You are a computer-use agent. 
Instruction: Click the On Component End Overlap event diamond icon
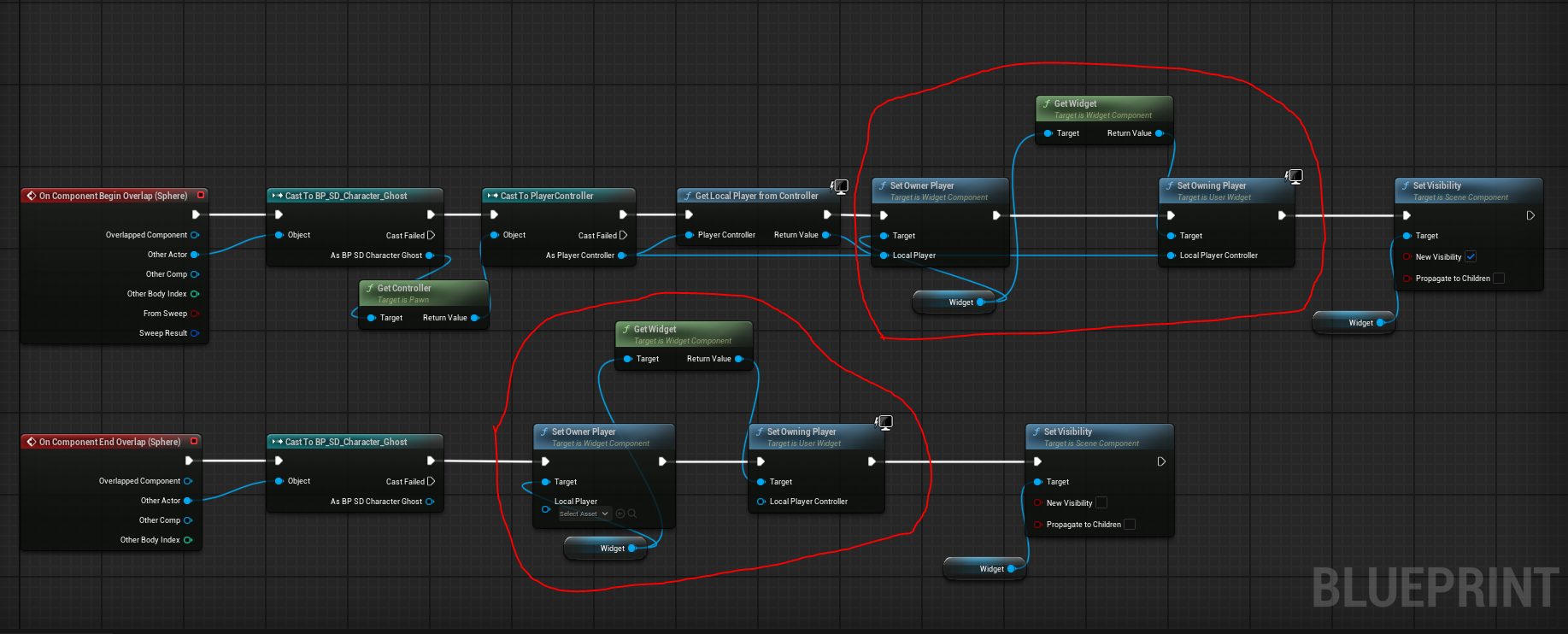point(32,442)
